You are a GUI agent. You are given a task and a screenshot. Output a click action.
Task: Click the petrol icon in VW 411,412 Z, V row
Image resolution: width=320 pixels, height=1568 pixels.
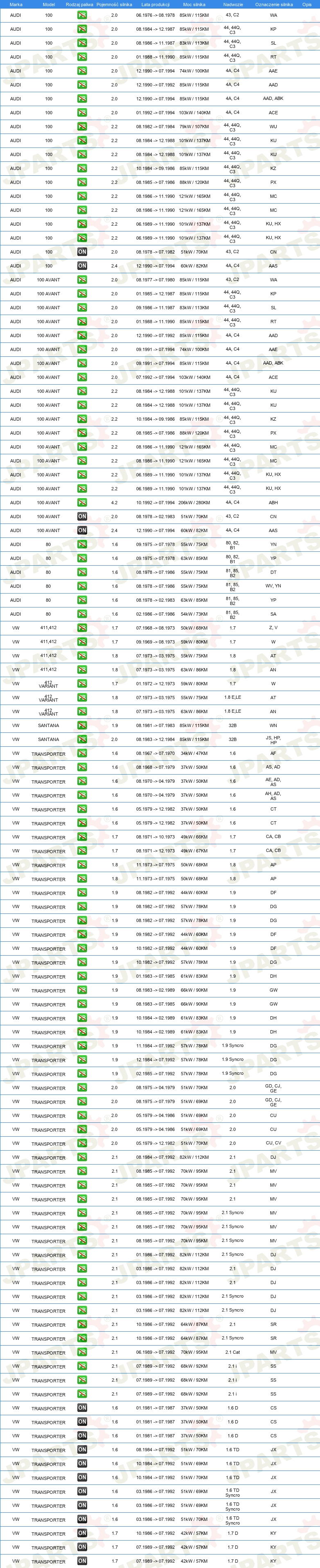(x=82, y=628)
